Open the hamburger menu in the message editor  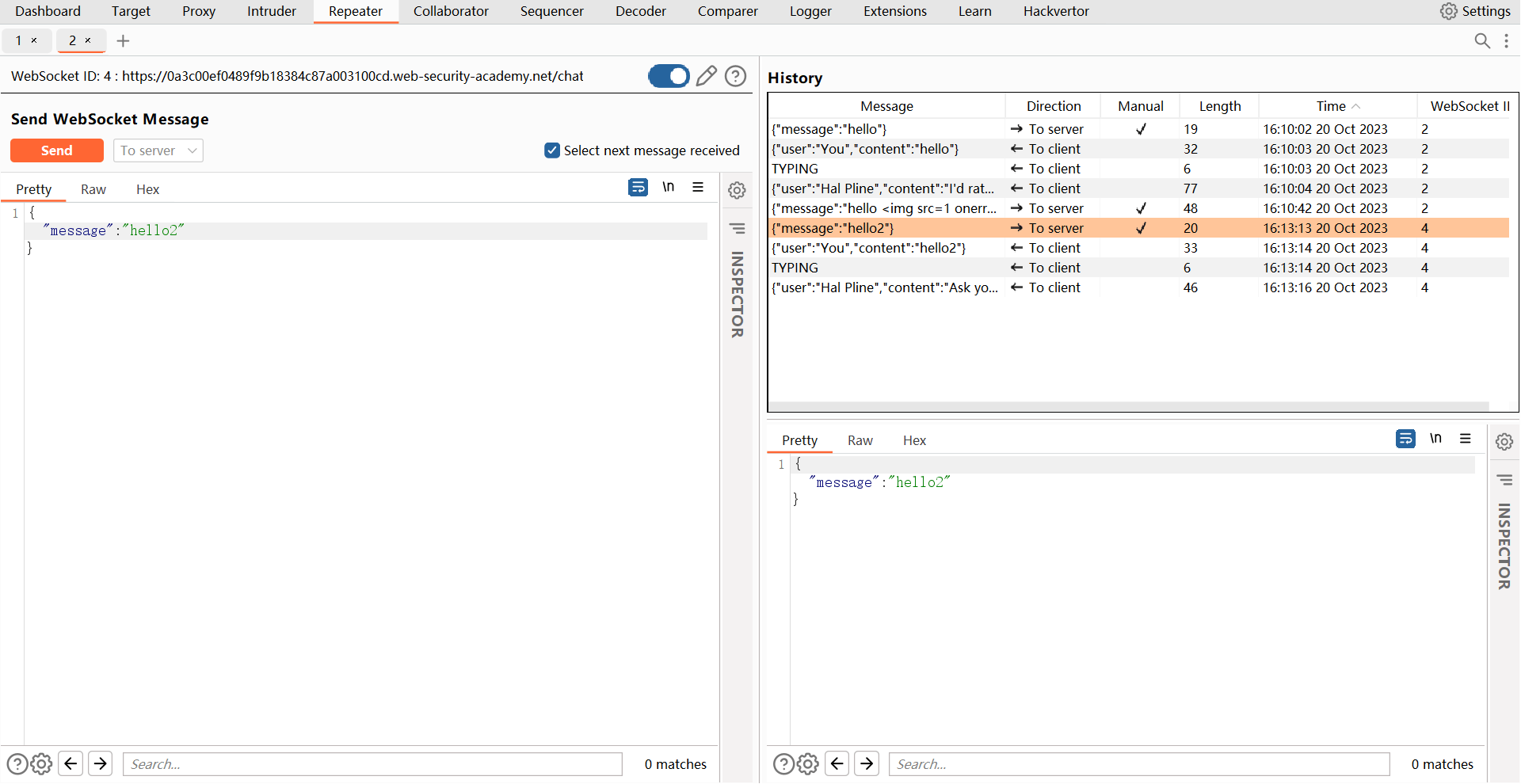698,188
